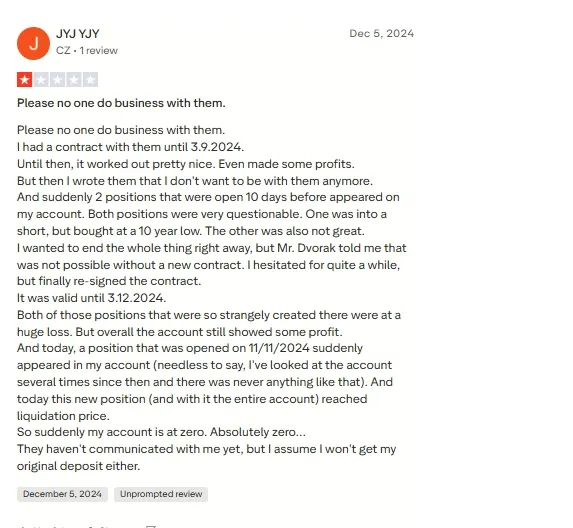Image resolution: width=573 pixels, height=528 pixels.
Task: Click the 'original deposit either.' last line
Action: 79,466
